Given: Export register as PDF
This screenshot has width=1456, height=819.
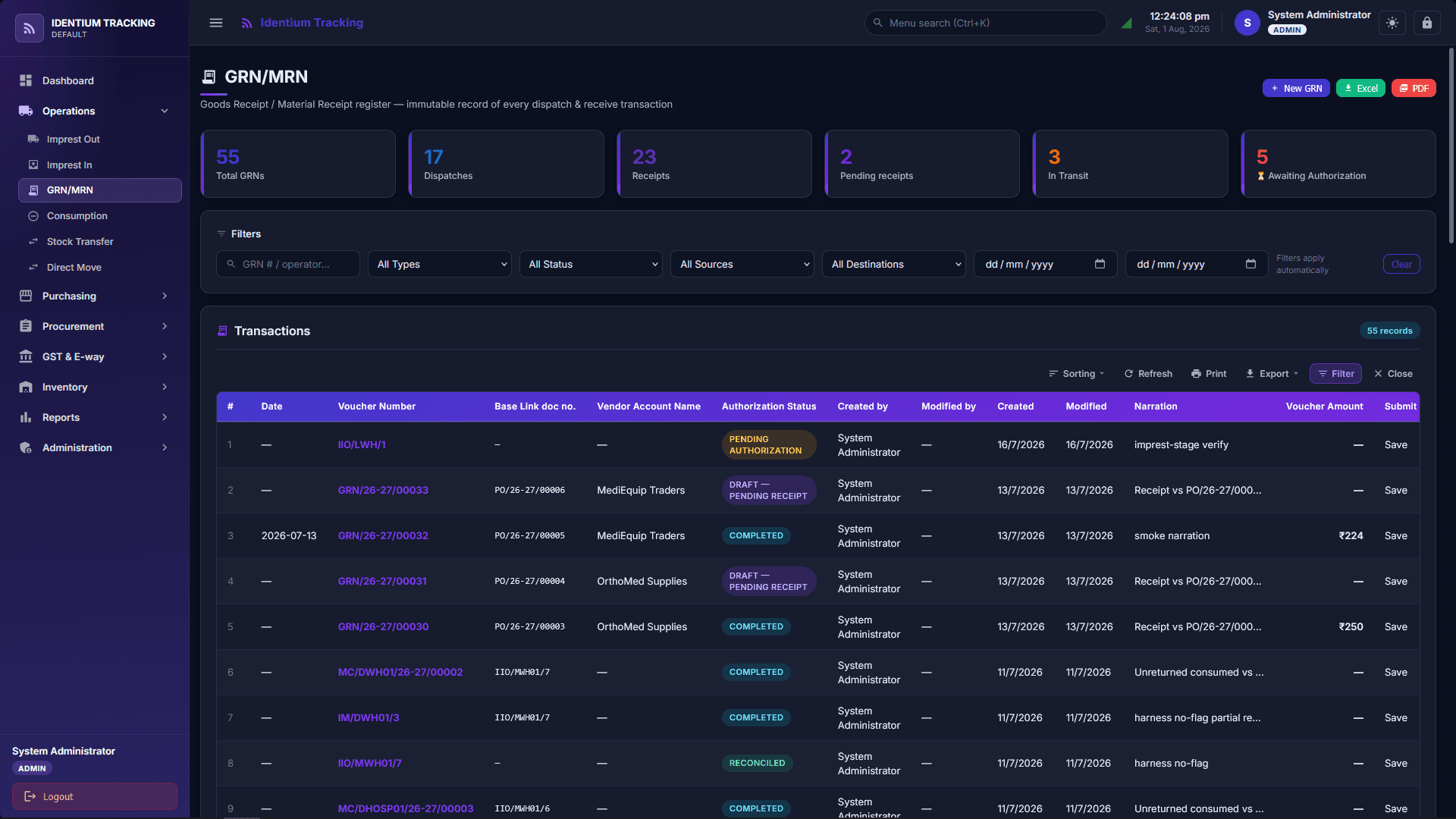Looking at the screenshot, I should coord(1414,88).
